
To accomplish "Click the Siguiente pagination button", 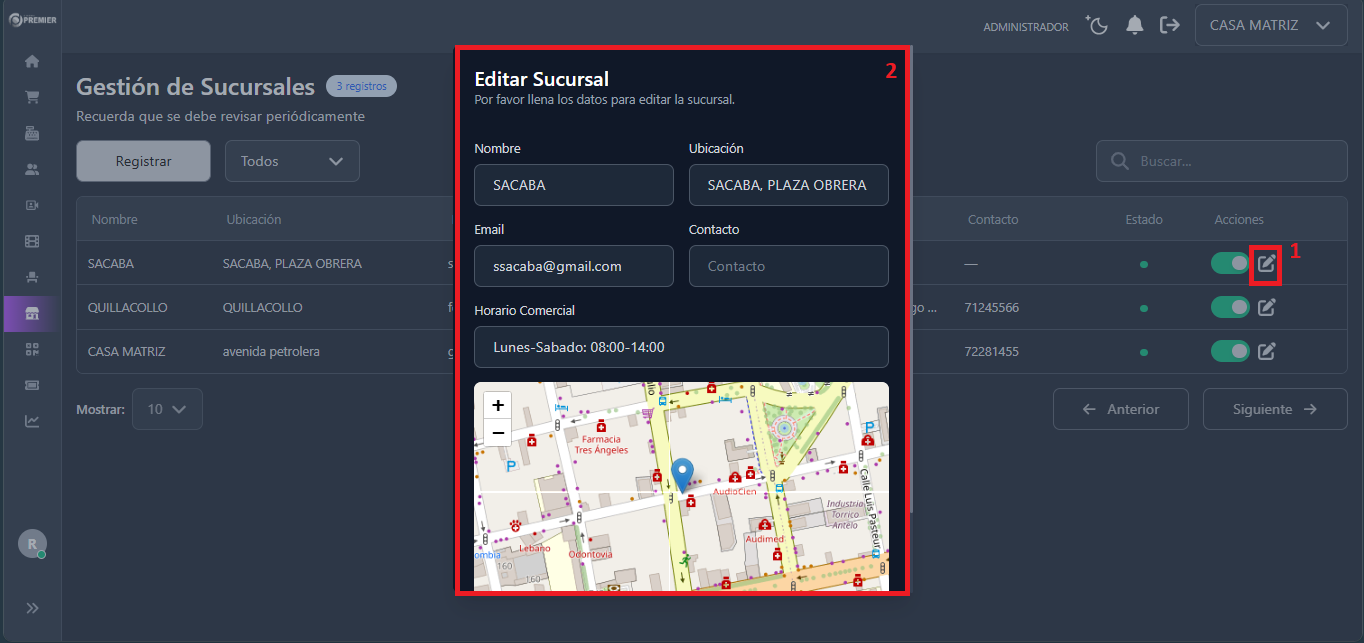I will (x=1274, y=409).
